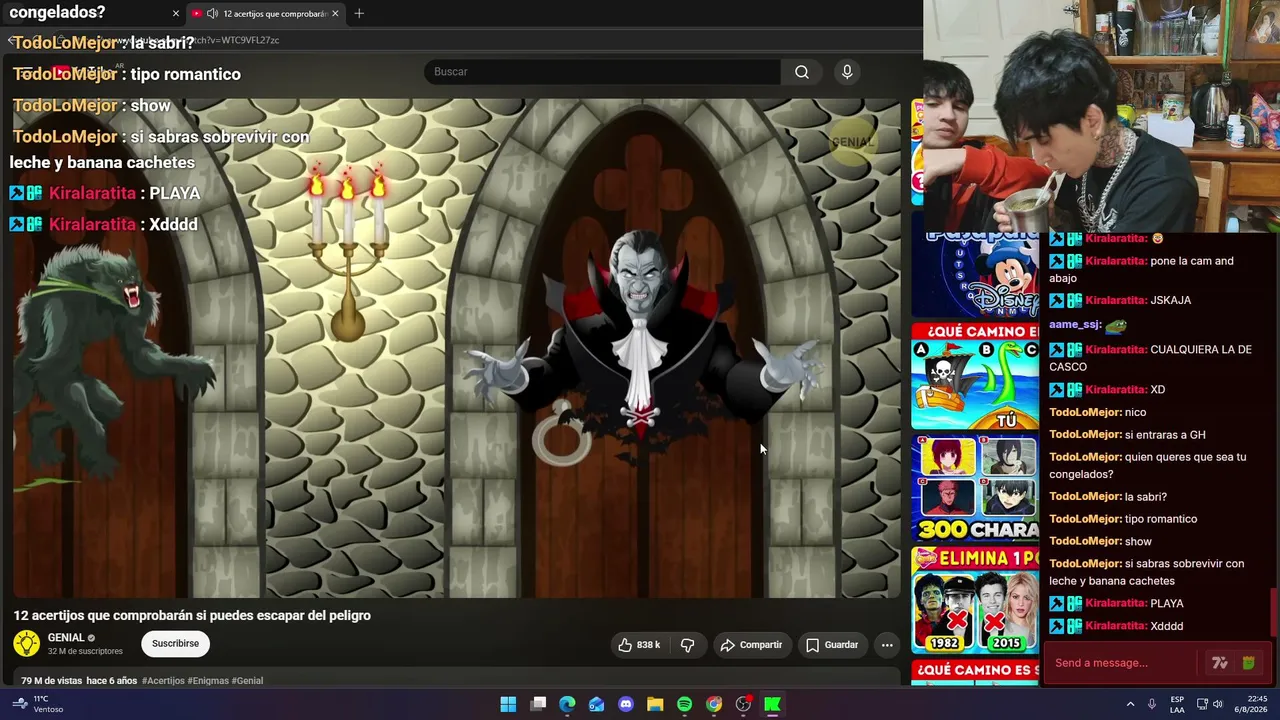Click the Suscribirse button
The height and width of the screenshot is (720, 1280).
point(175,644)
